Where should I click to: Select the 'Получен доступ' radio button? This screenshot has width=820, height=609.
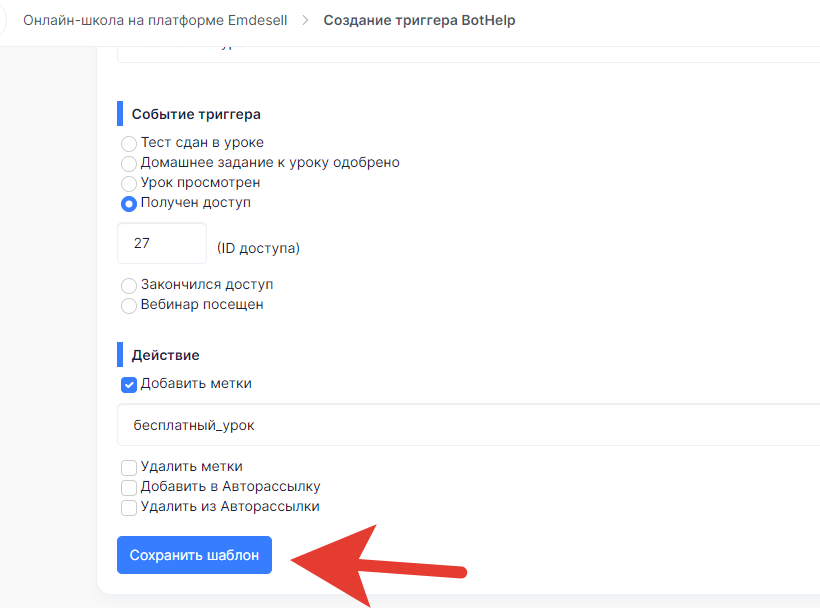point(129,203)
